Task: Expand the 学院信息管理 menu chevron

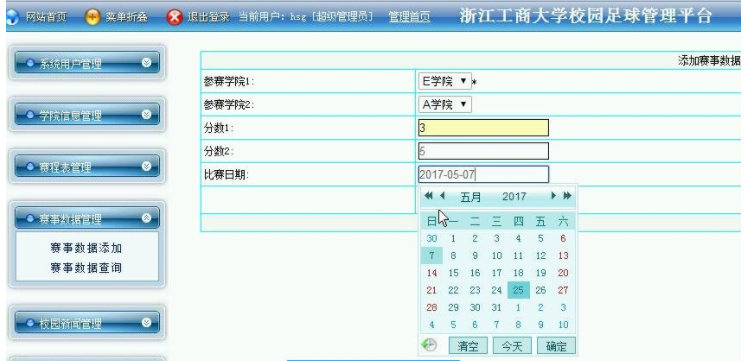Action: click(x=147, y=114)
